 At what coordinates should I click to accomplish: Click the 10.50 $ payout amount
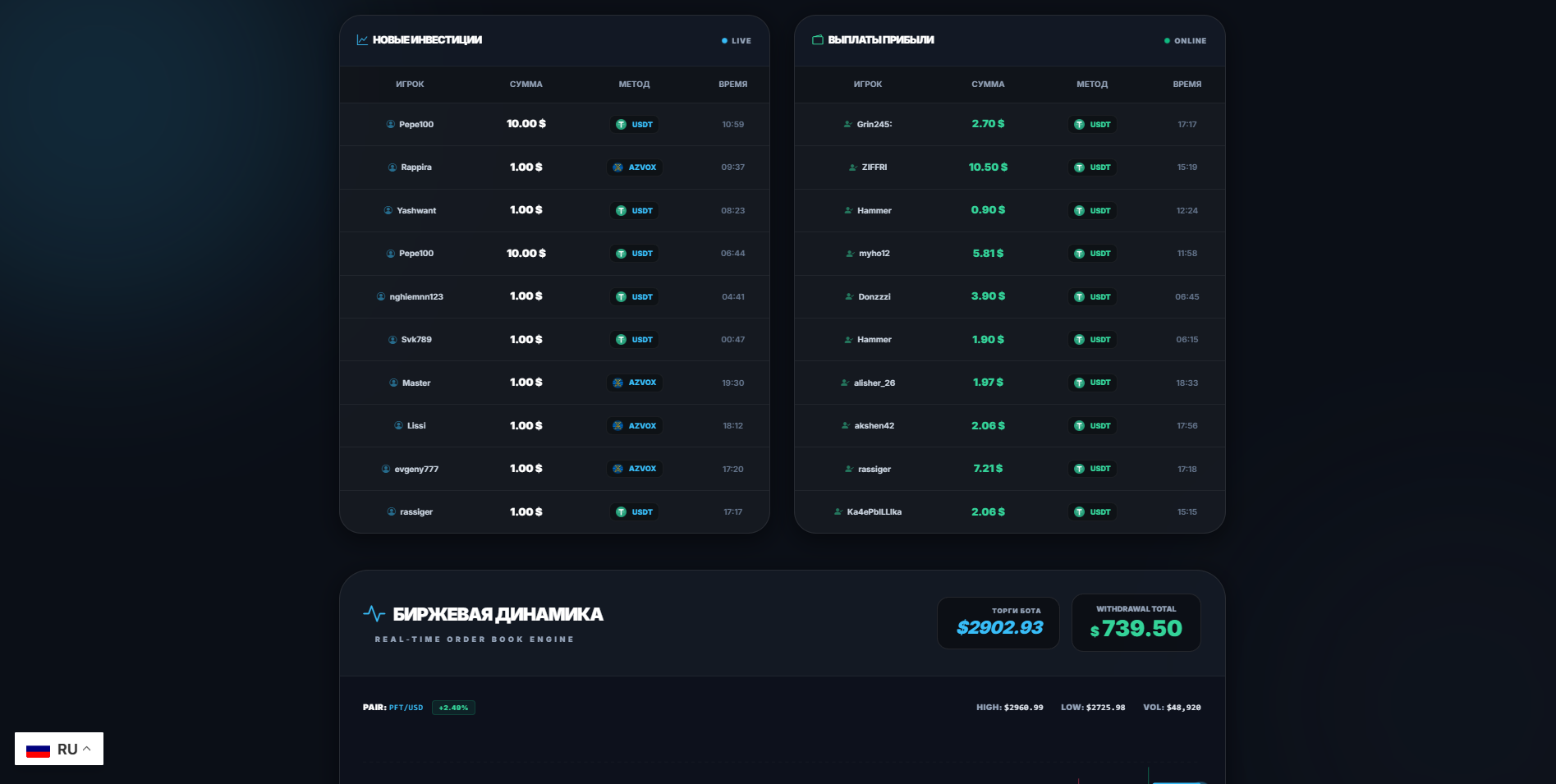988,167
